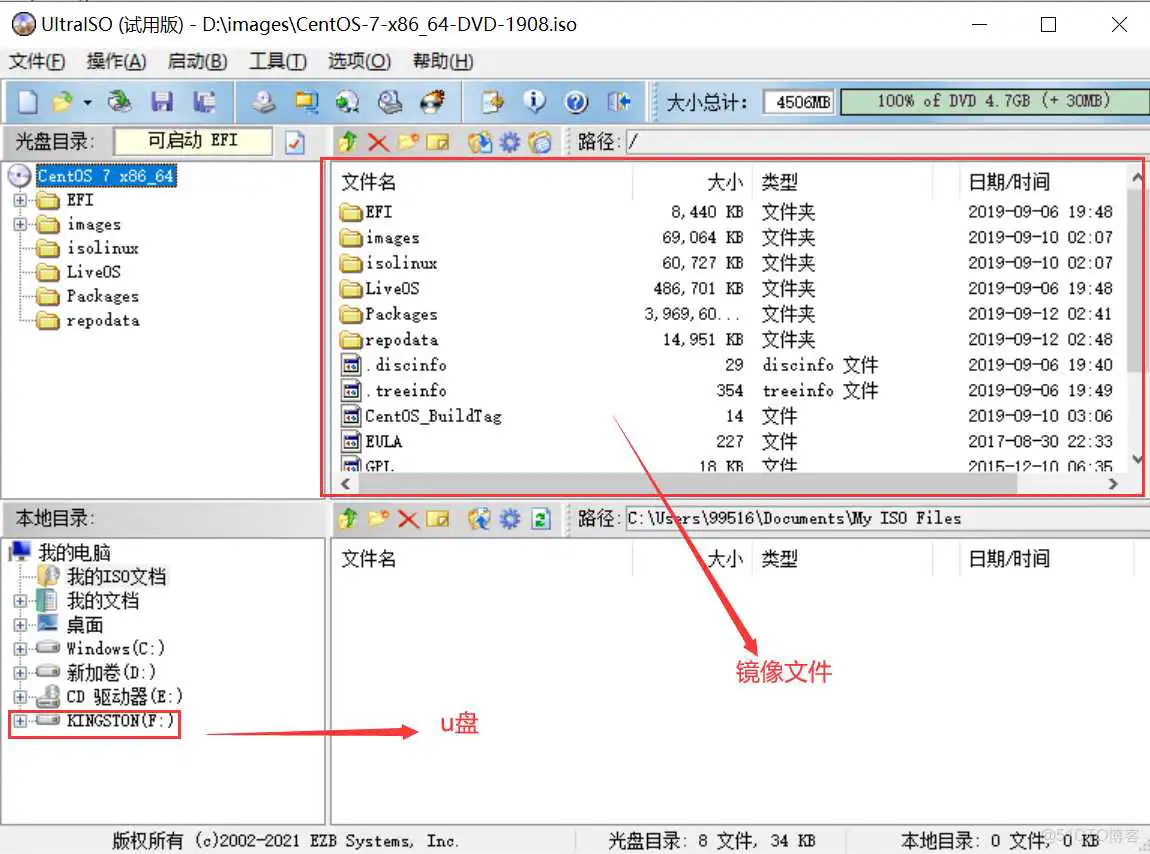This screenshot has height=854, width=1150.
Task: Select isolinux folder in disc tree
Action: tap(102, 248)
